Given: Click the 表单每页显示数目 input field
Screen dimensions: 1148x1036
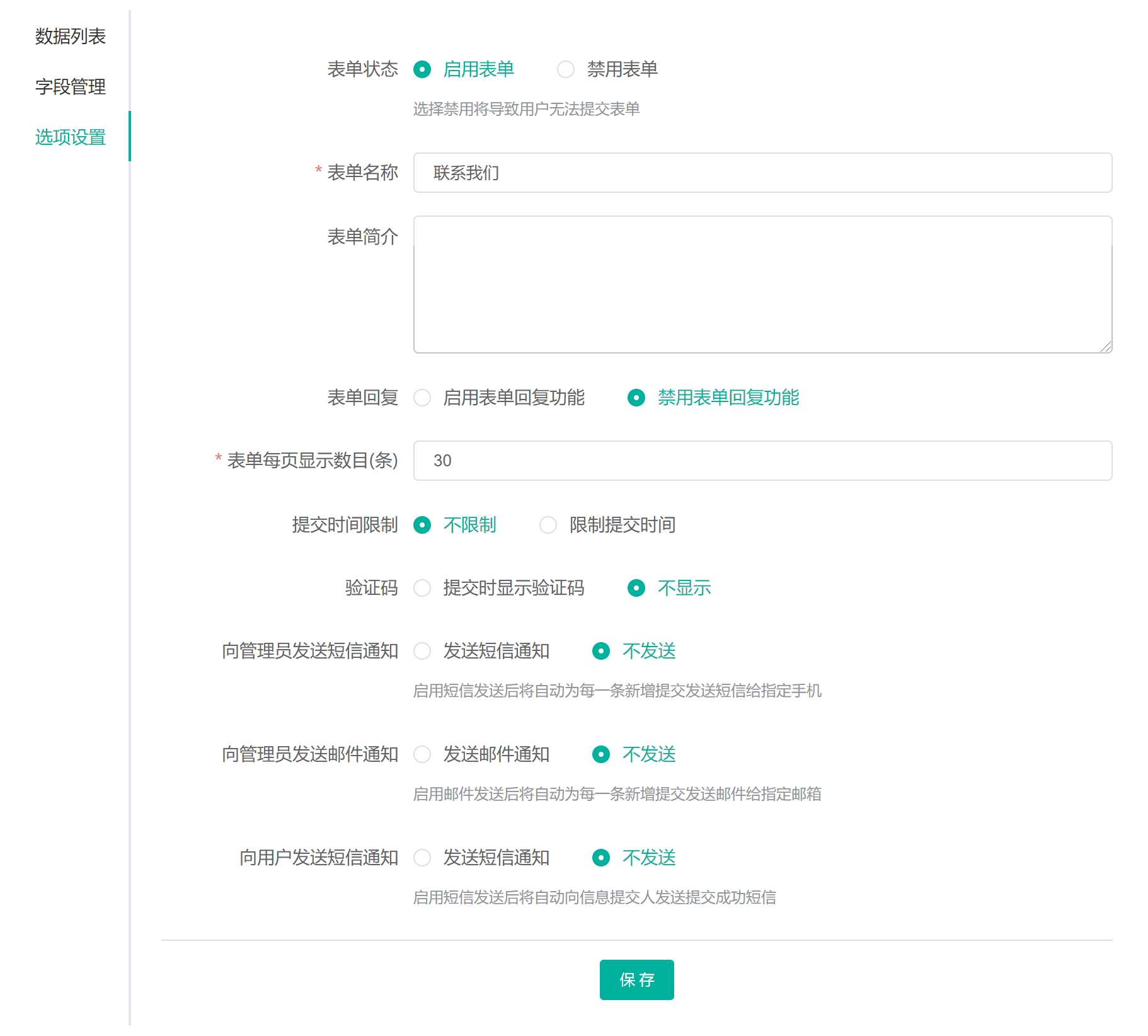Looking at the screenshot, I should click(762, 461).
